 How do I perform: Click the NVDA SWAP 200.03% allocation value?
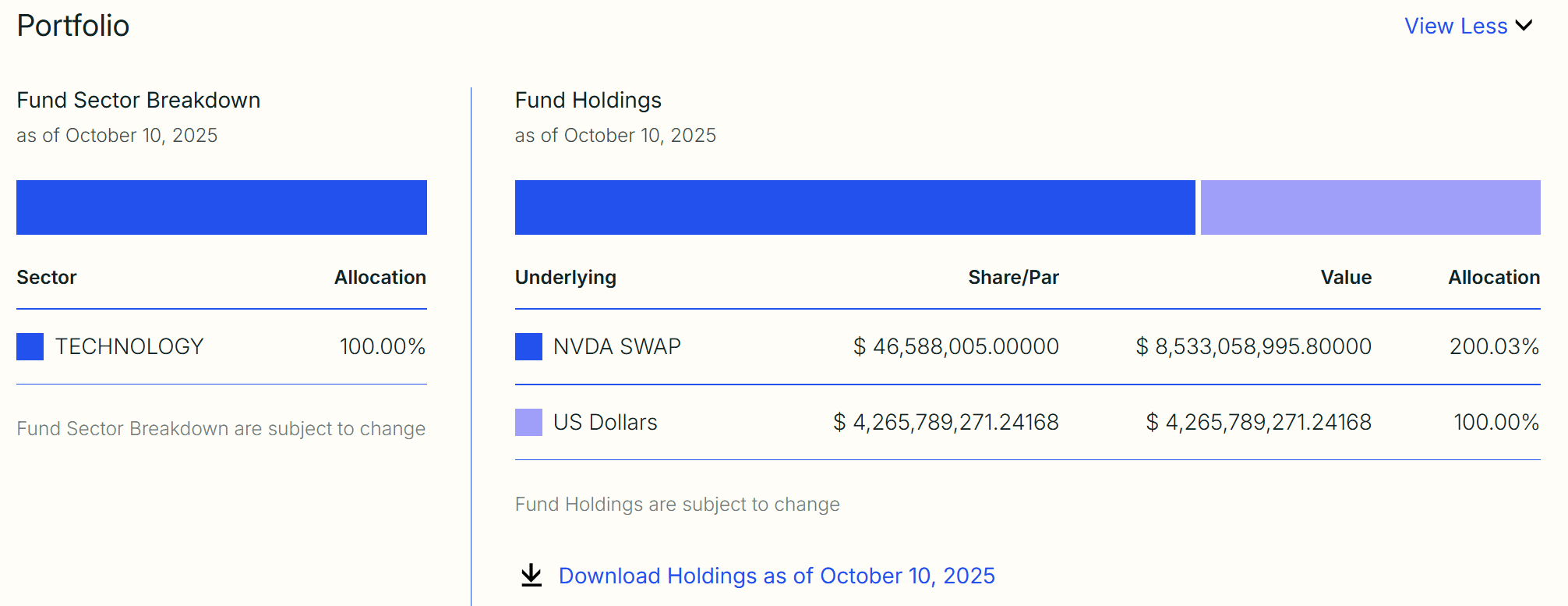tap(1494, 346)
